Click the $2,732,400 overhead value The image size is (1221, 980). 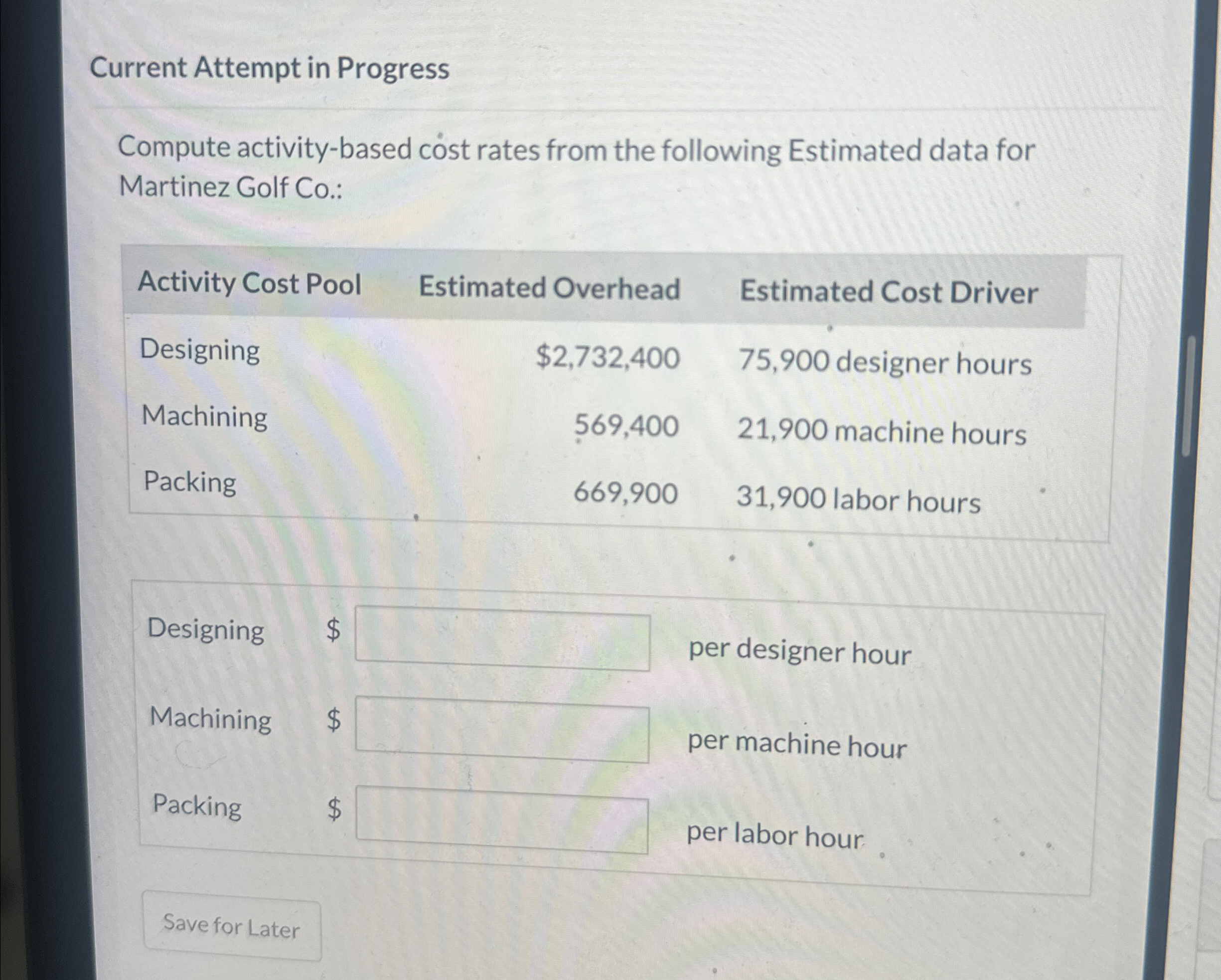607,360
